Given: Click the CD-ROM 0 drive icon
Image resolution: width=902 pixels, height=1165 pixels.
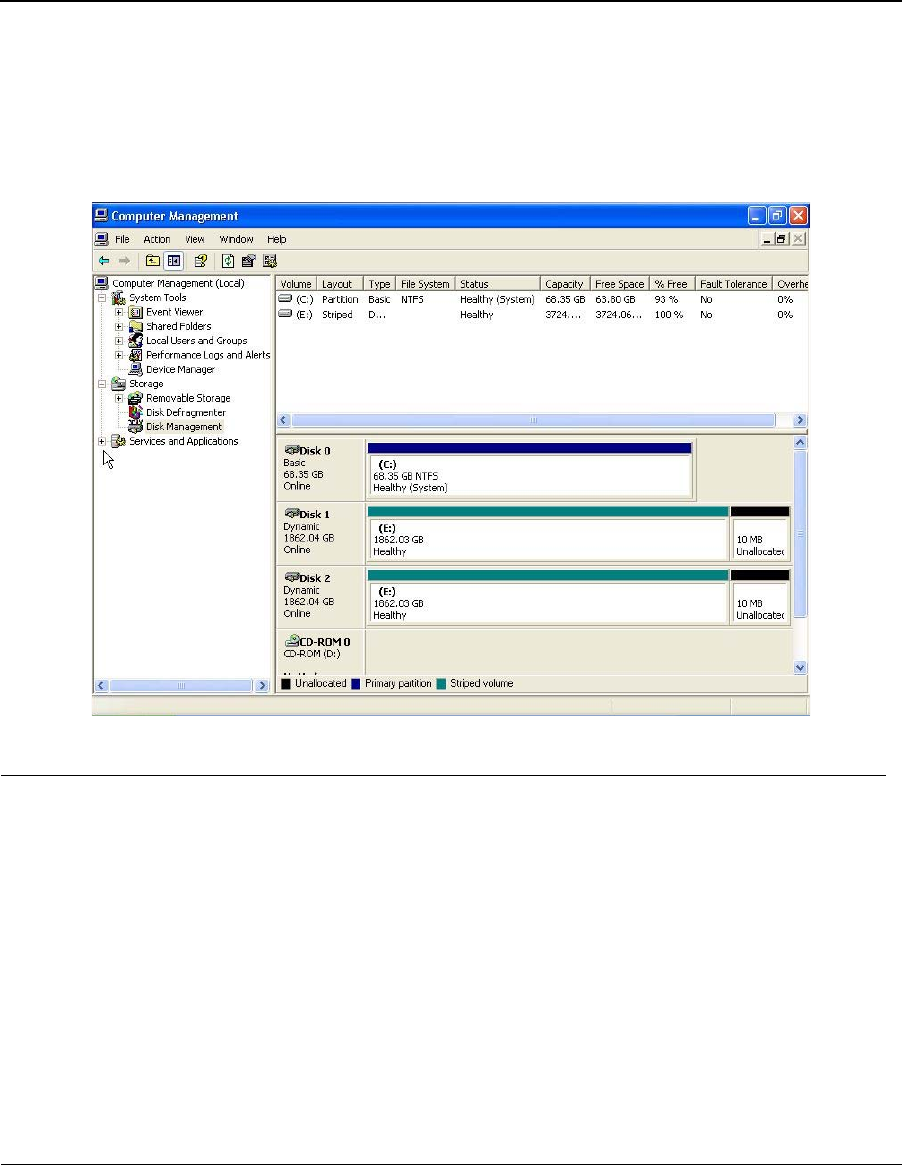Looking at the screenshot, I should [x=291, y=641].
